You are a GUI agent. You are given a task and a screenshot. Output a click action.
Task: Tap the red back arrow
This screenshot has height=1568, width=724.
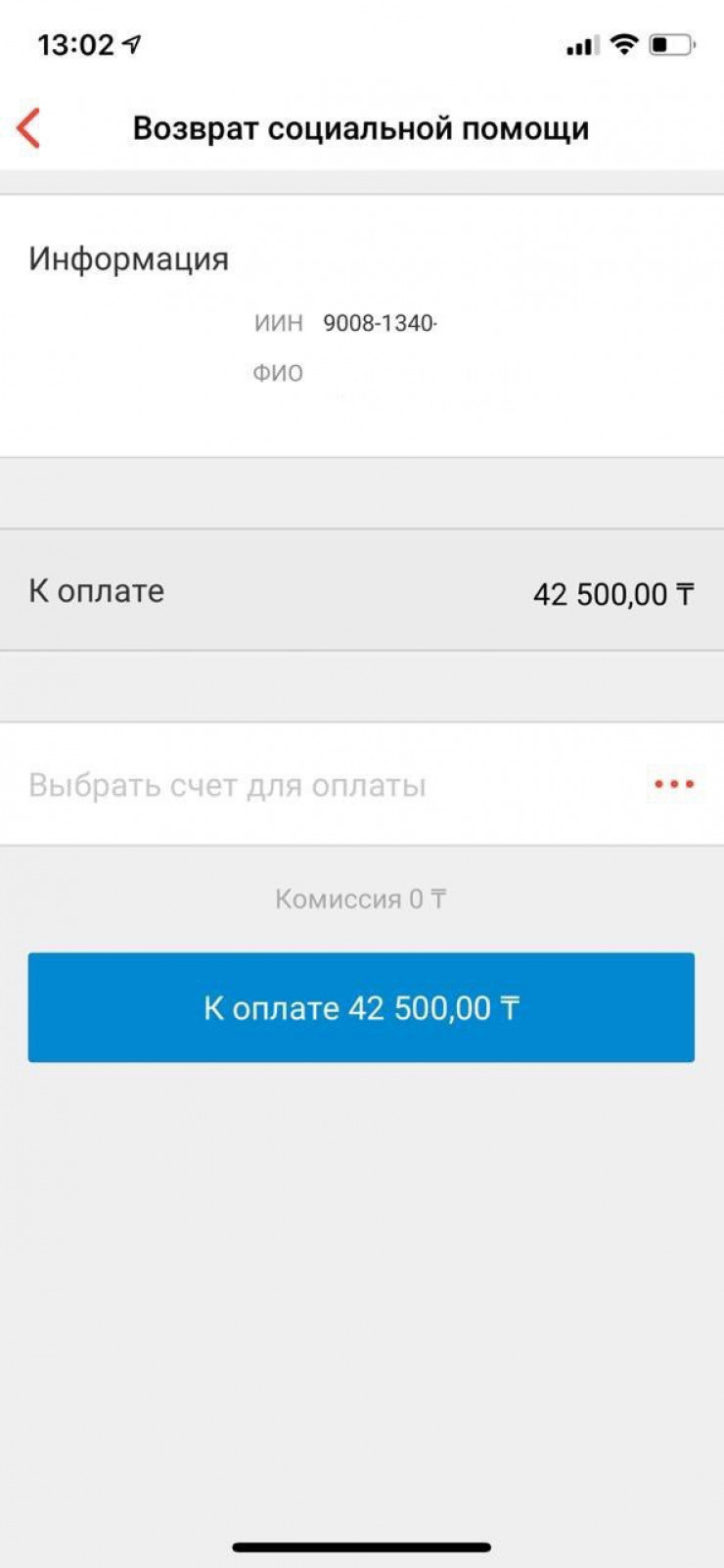click(x=29, y=128)
